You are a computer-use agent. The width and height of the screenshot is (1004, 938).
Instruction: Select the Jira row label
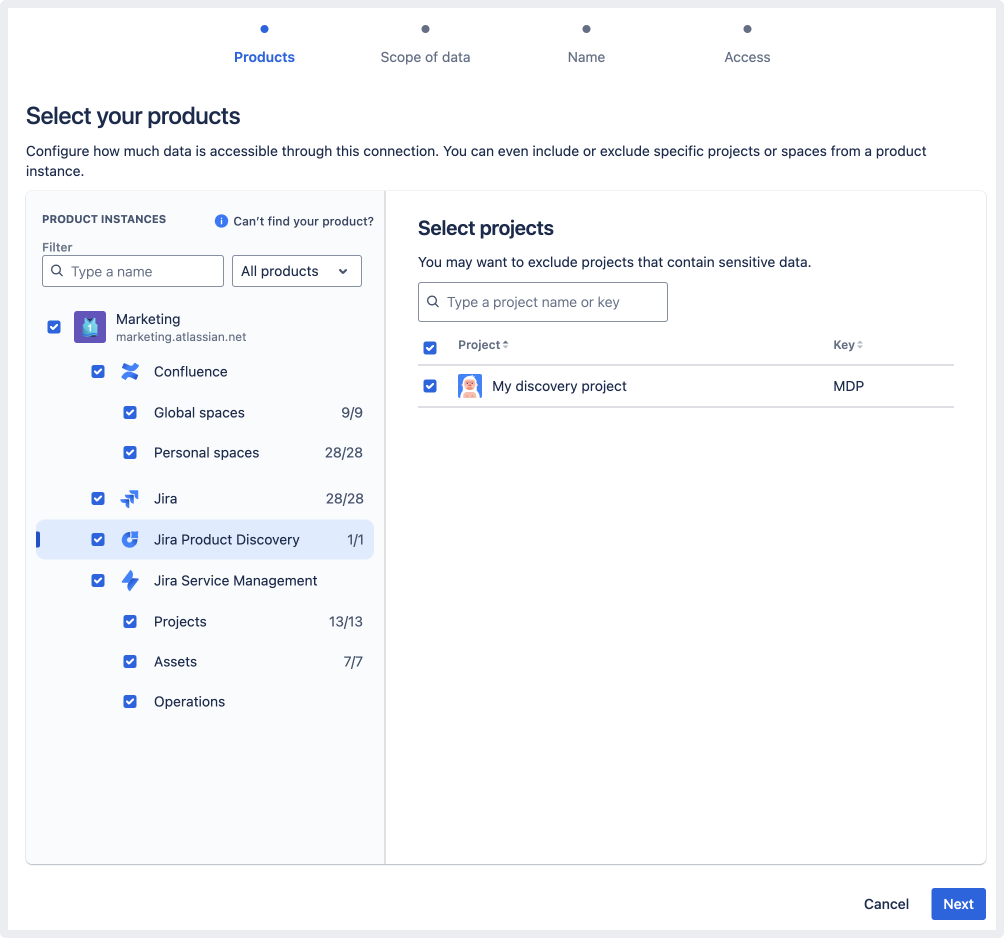[165, 499]
